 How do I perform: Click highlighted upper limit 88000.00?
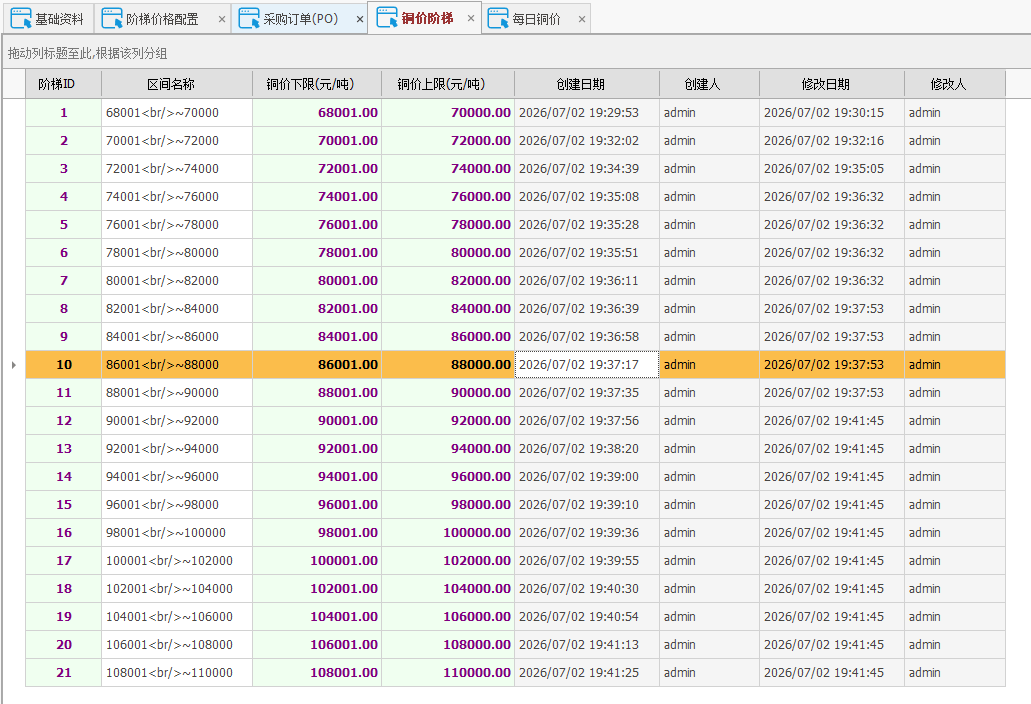click(x=448, y=365)
